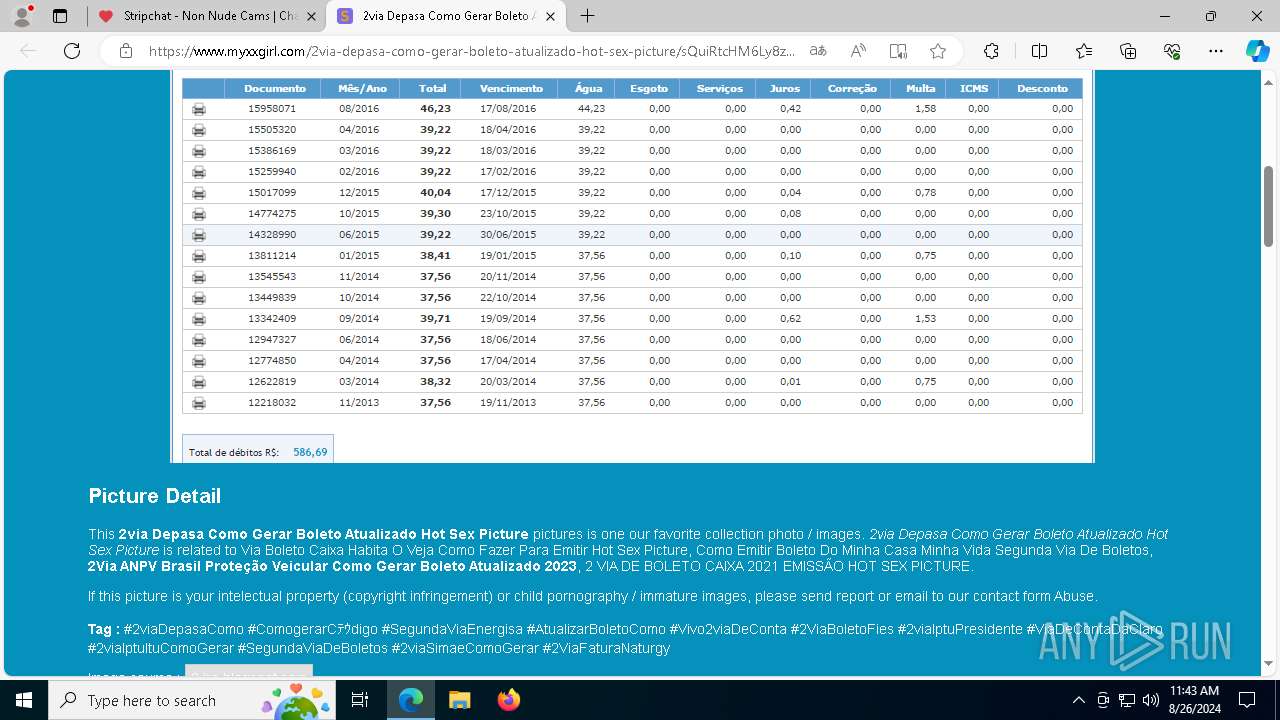Click the total debts value 586,69
Image resolution: width=1280 pixels, height=720 pixels.
click(x=310, y=452)
